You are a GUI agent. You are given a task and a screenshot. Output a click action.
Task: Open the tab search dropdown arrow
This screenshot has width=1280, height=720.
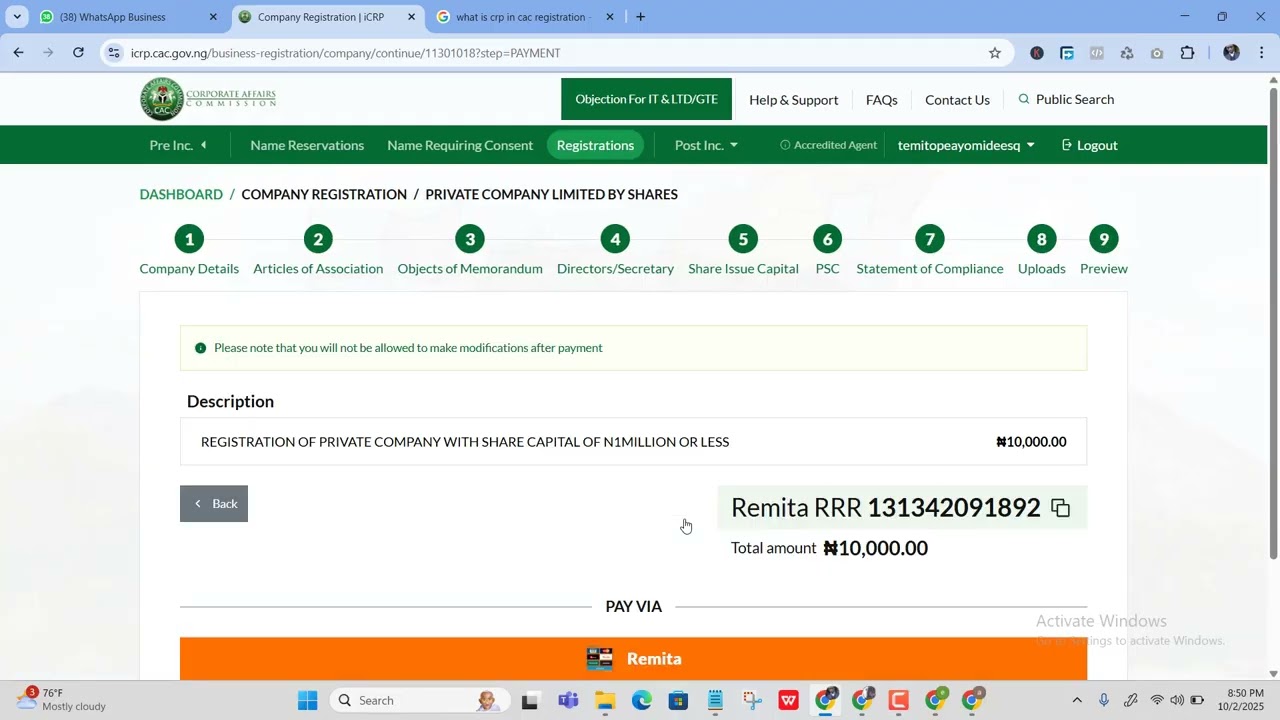click(17, 17)
